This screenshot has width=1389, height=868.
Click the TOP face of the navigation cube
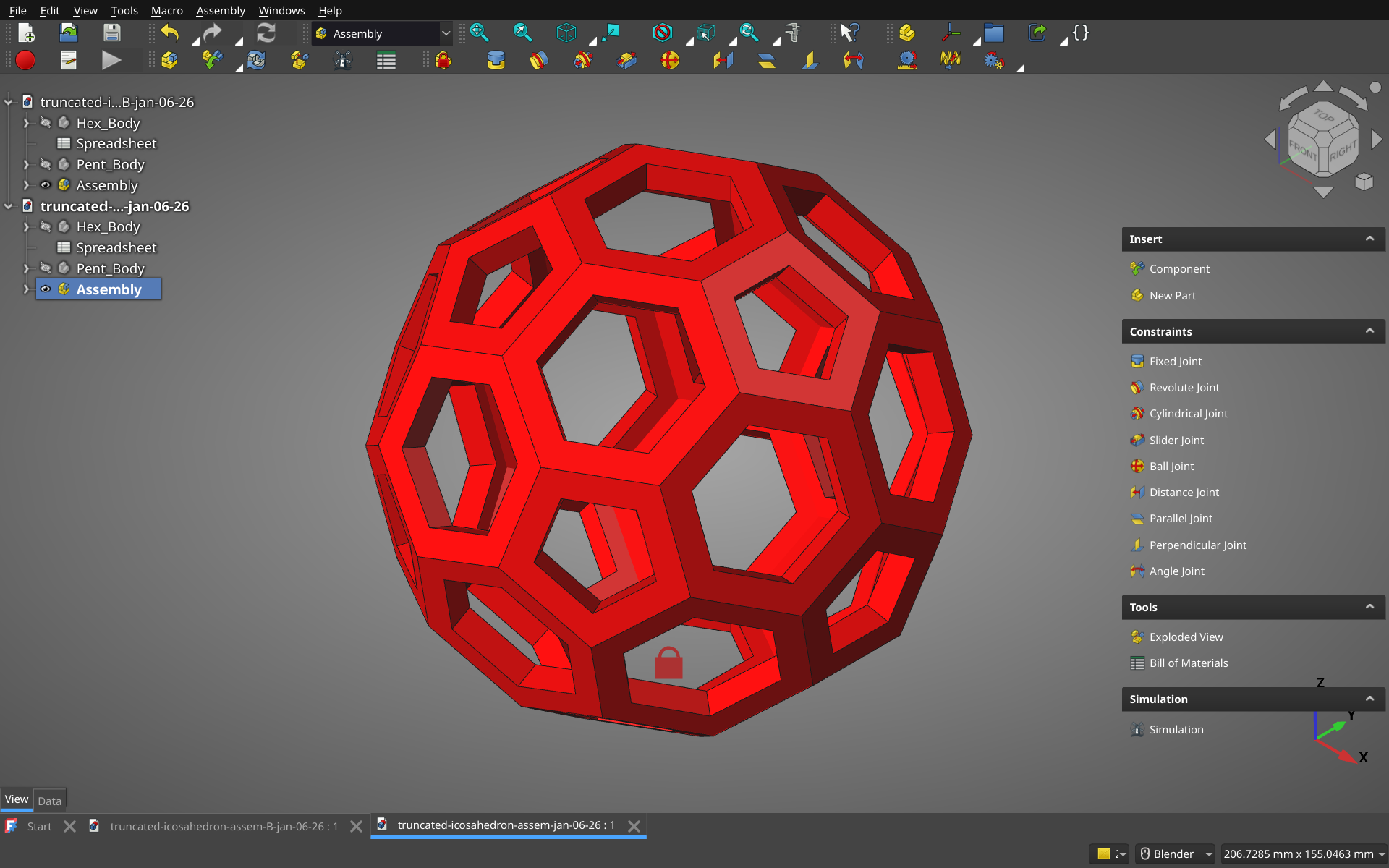tap(1325, 116)
